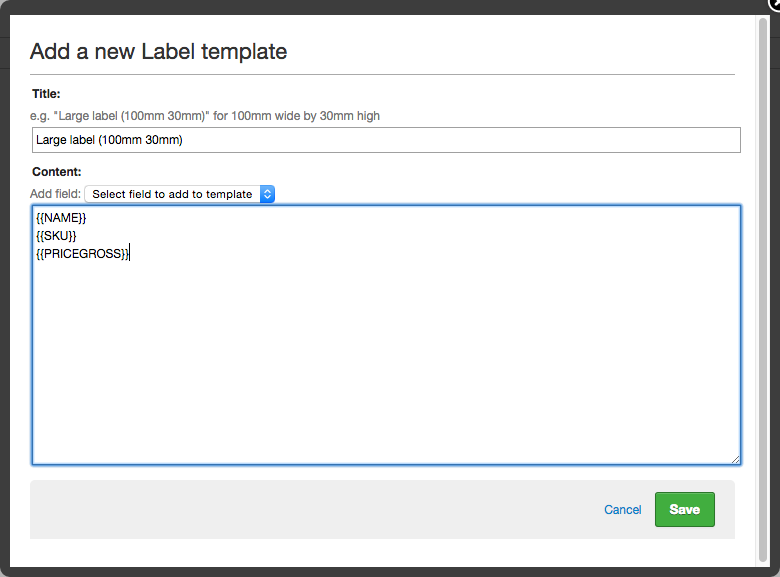Click the Add field: label text
The height and width of the screenshot is (577, 780).
[55, 194]
